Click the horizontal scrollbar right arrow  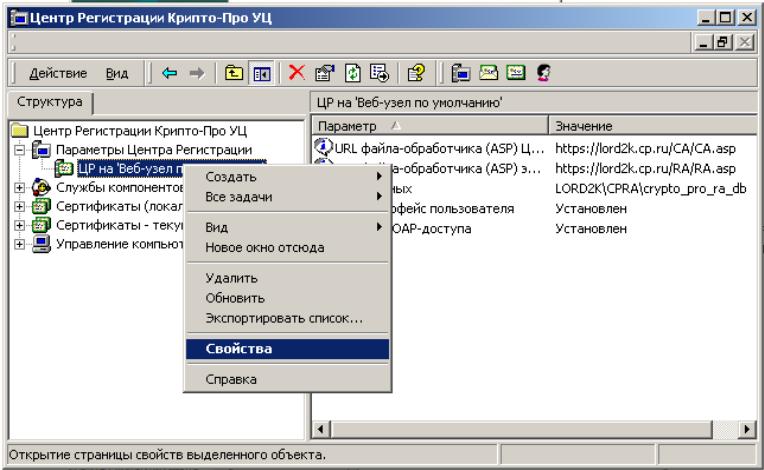point(746,429)
